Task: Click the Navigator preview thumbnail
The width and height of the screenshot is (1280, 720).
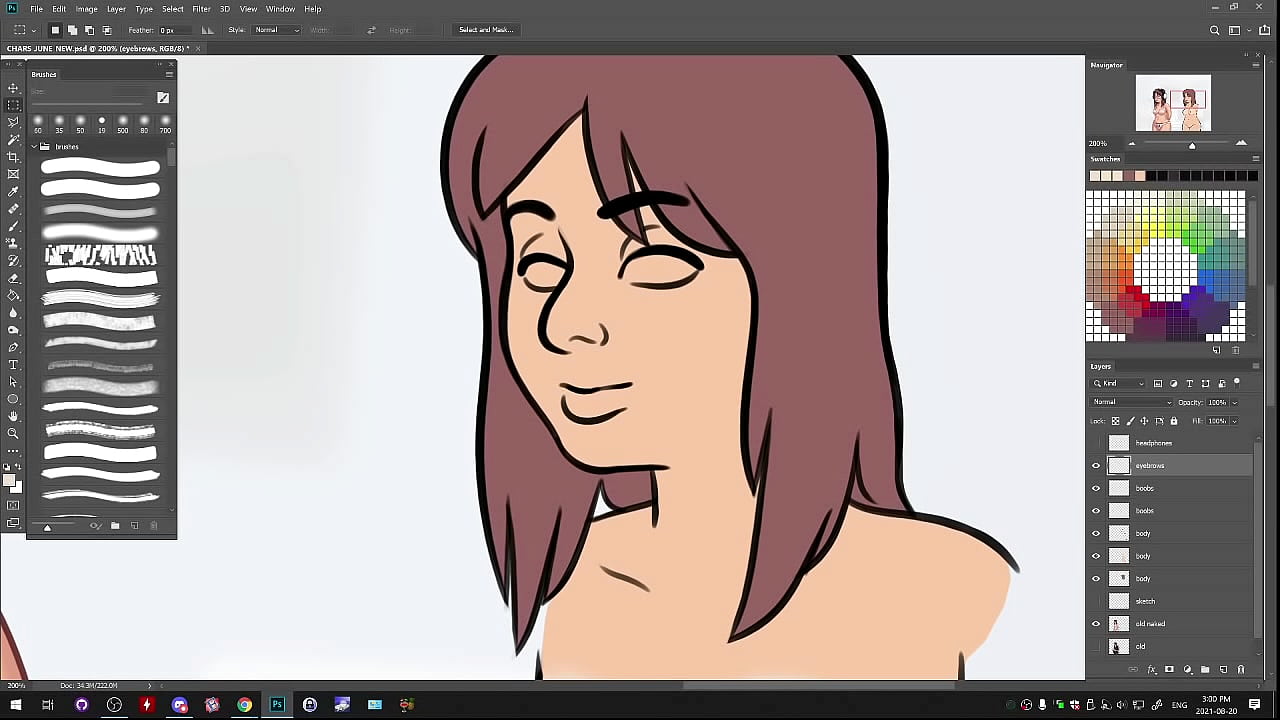Action: (1173, 104)
